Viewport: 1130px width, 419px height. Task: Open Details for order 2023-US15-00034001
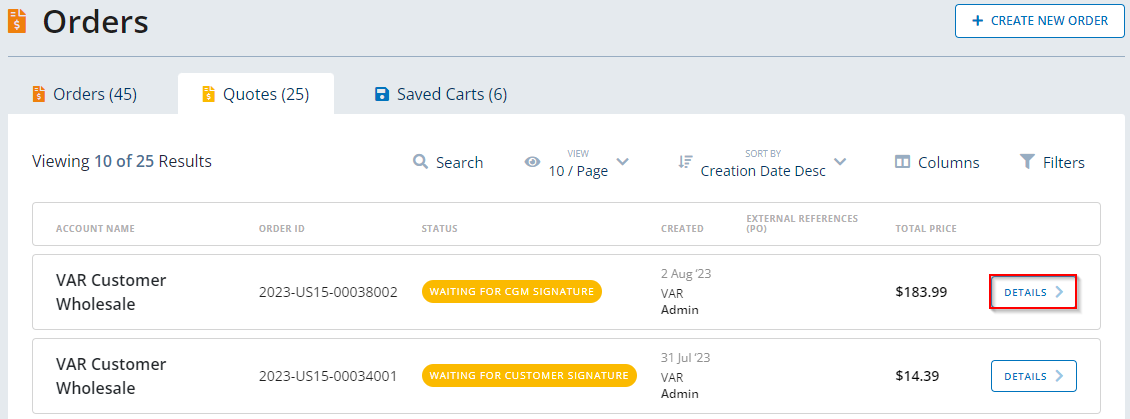[x=1033, y=376]
